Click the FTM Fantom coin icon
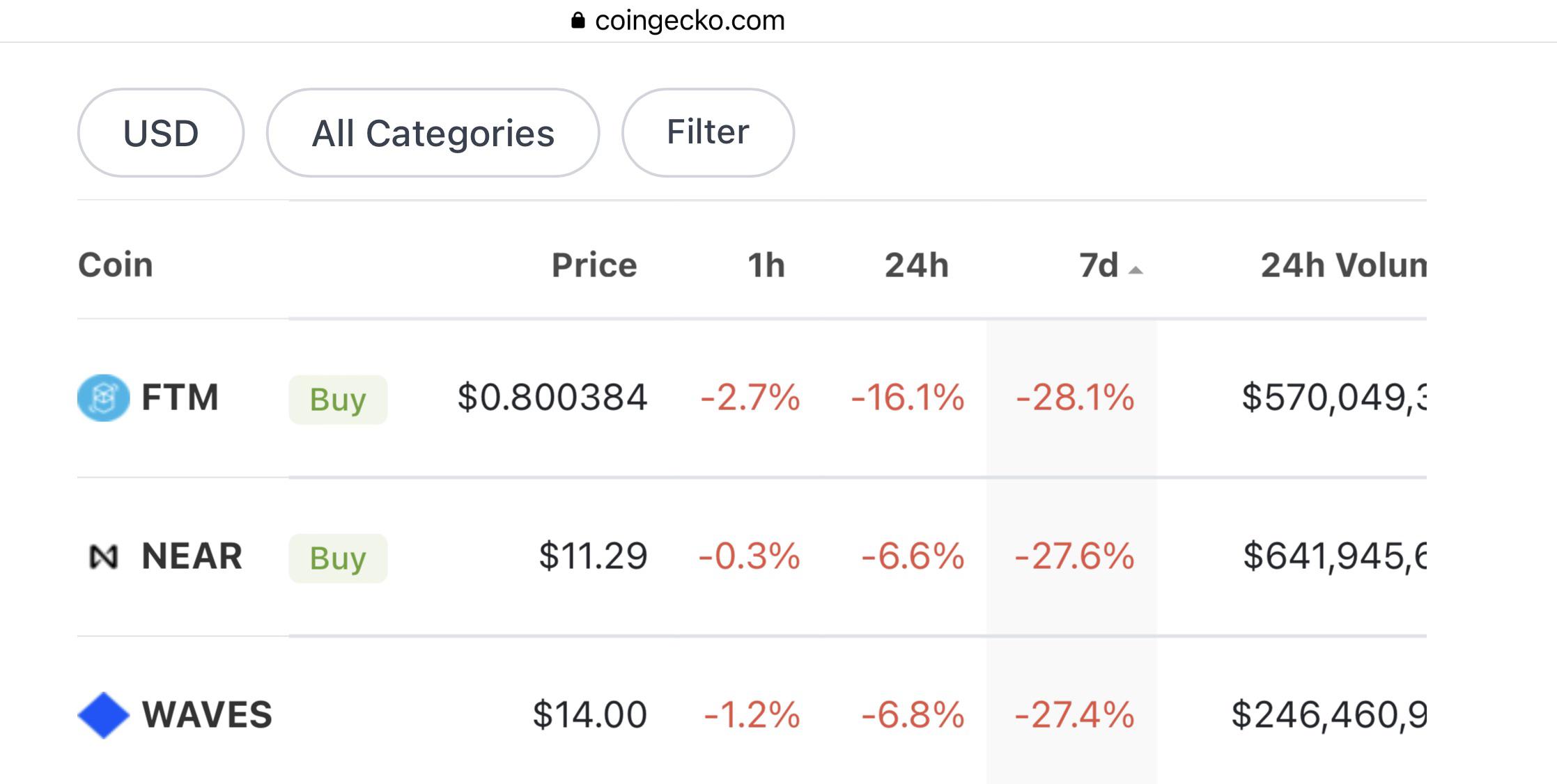The height and width of the screenshot is (784, 1557). [103, 398]
